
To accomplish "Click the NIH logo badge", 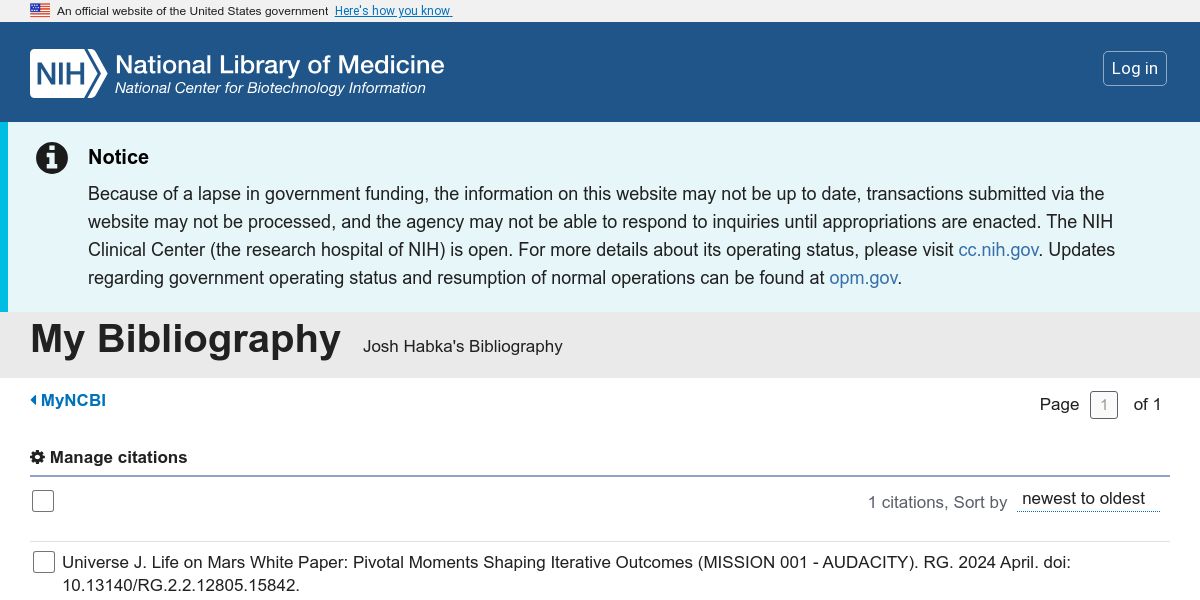I will (x=68, y=74).
